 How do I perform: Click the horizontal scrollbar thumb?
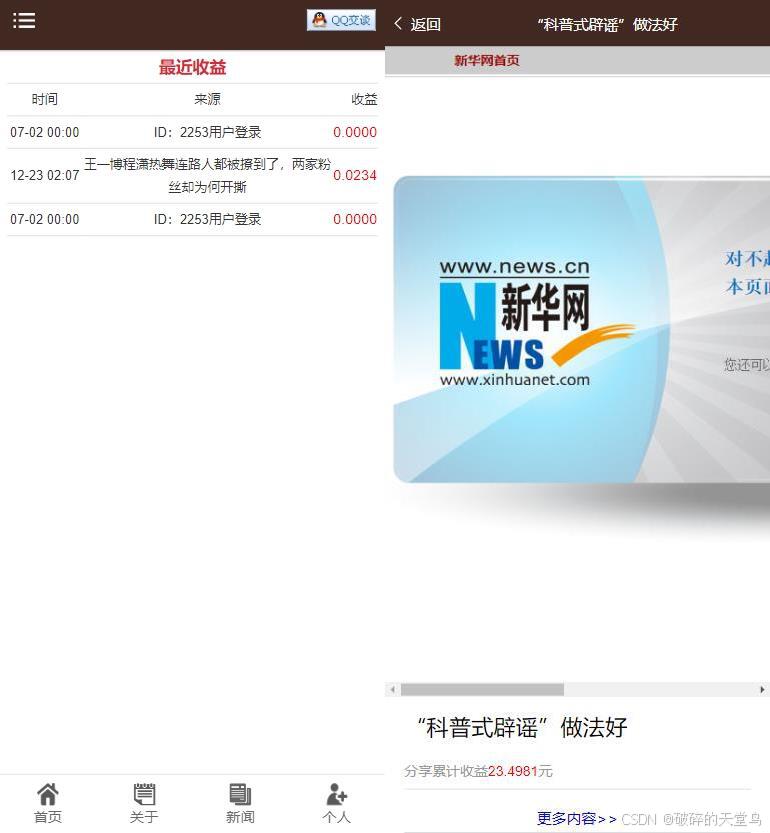[482, 690]
